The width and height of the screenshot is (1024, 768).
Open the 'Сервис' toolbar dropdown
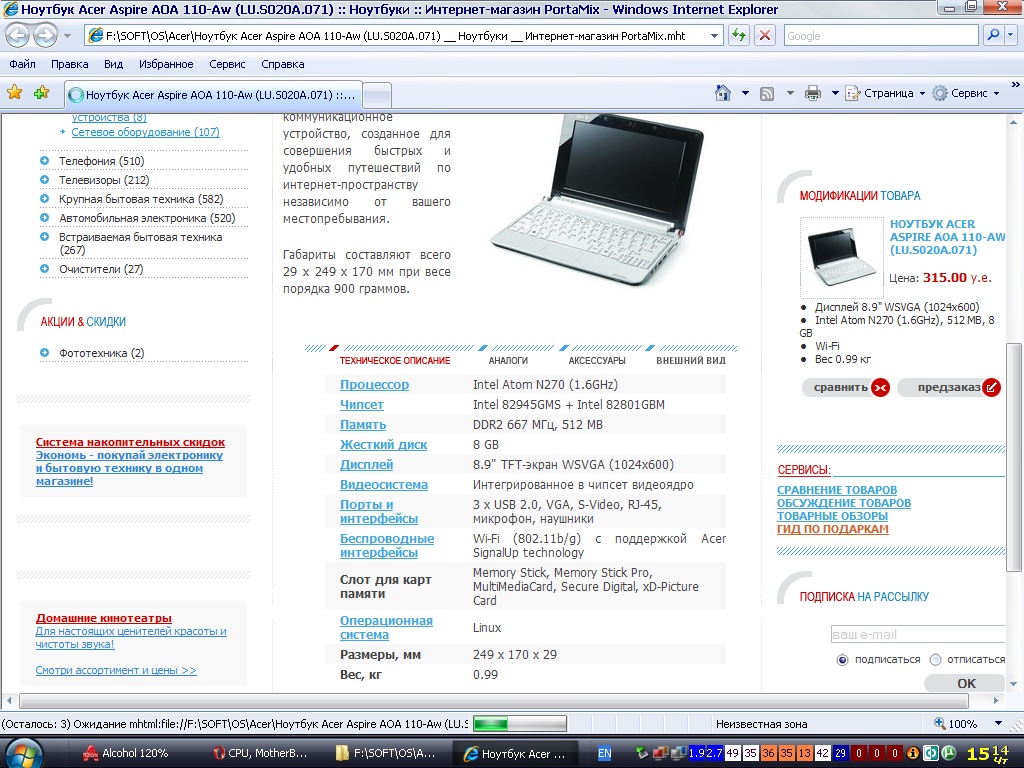(x=966, y=93)
